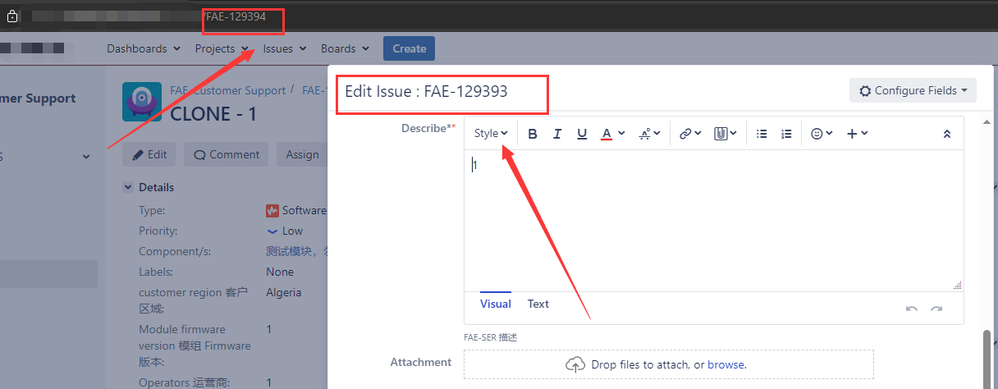Screen dimensions: 998x389
Task: Redo last edit in description editor
Action: (x=936, y=309)
